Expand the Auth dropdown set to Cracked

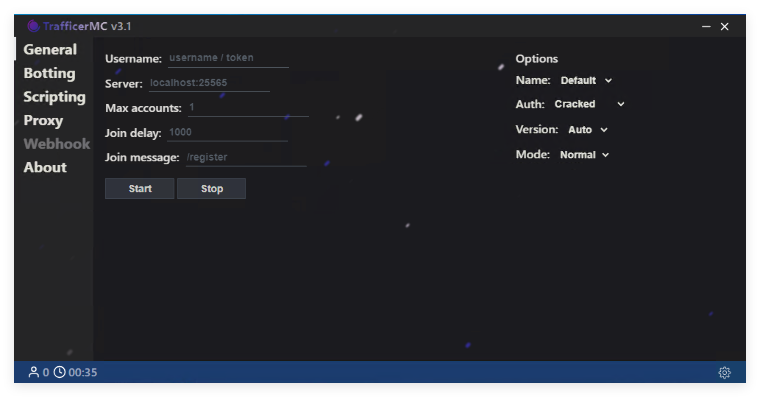coord(589,104)
